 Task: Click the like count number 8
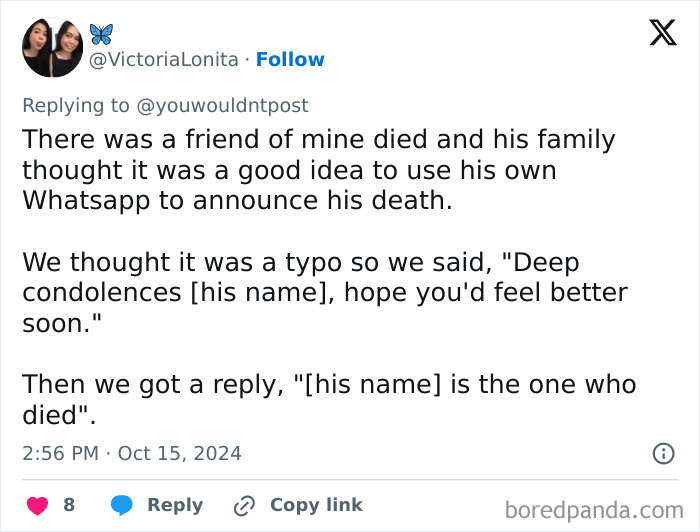[69, 505]
